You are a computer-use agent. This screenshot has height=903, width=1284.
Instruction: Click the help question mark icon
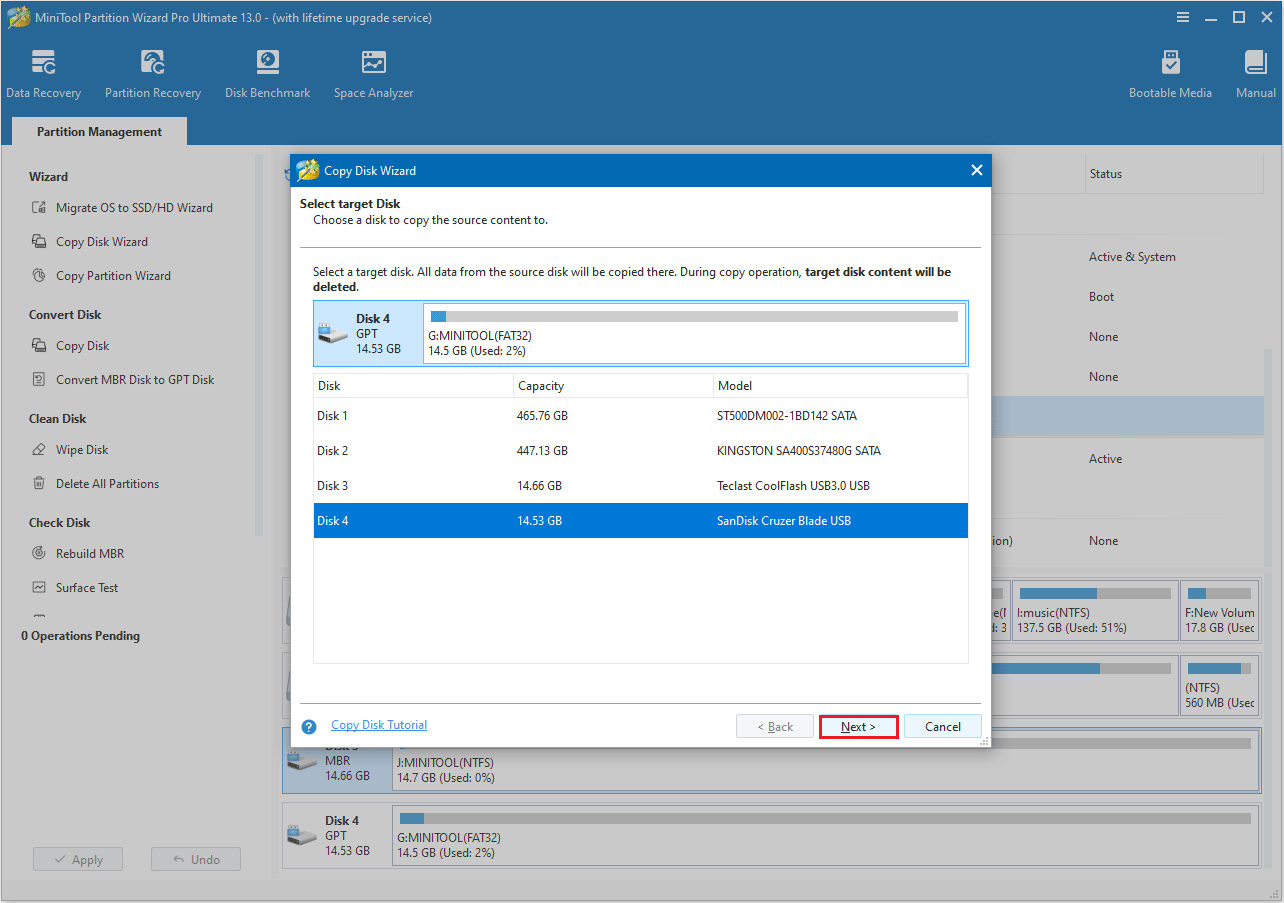(x=308, y=726)
